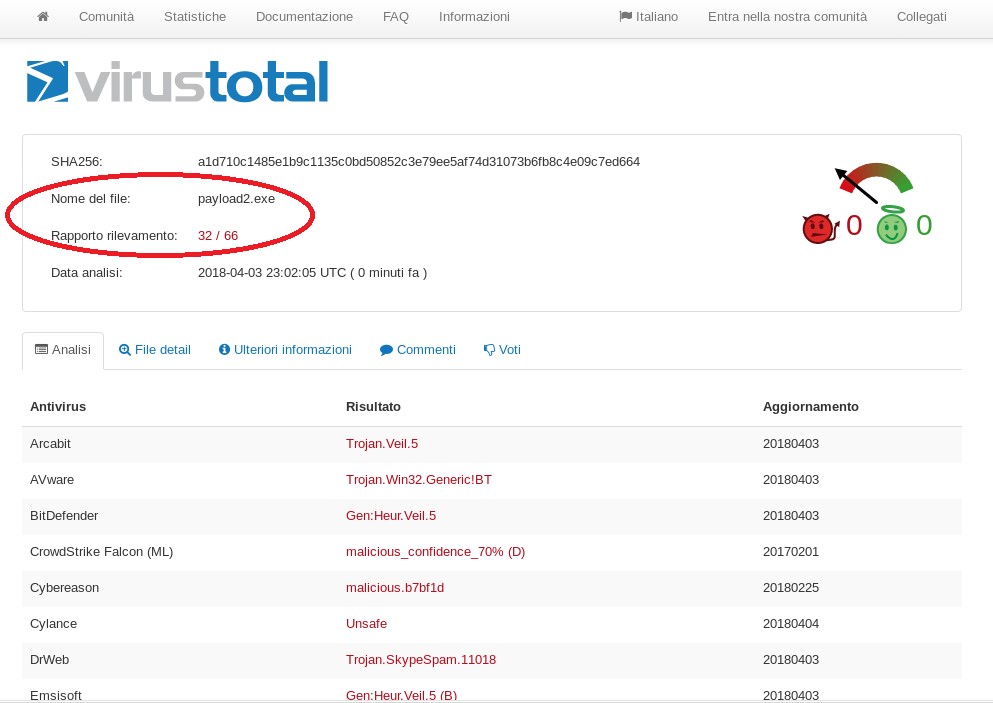Open the Statistiche page
Screen dimensions: 993x703
[x=195, y=17]
